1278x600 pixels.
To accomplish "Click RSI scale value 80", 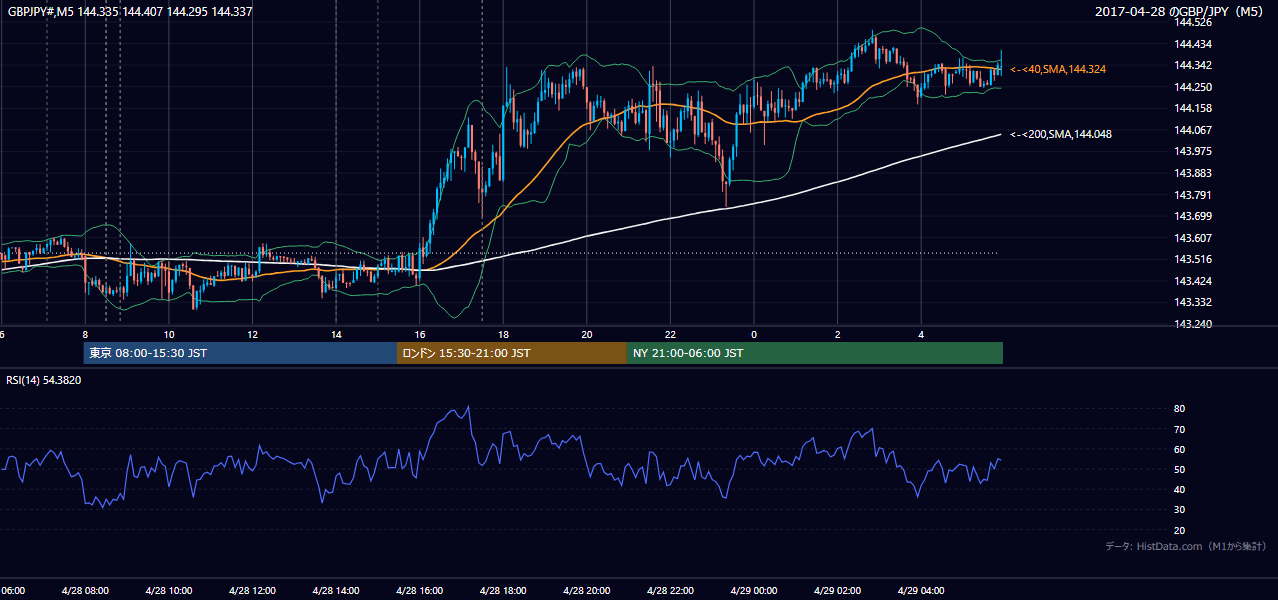I will [1180, 409].
